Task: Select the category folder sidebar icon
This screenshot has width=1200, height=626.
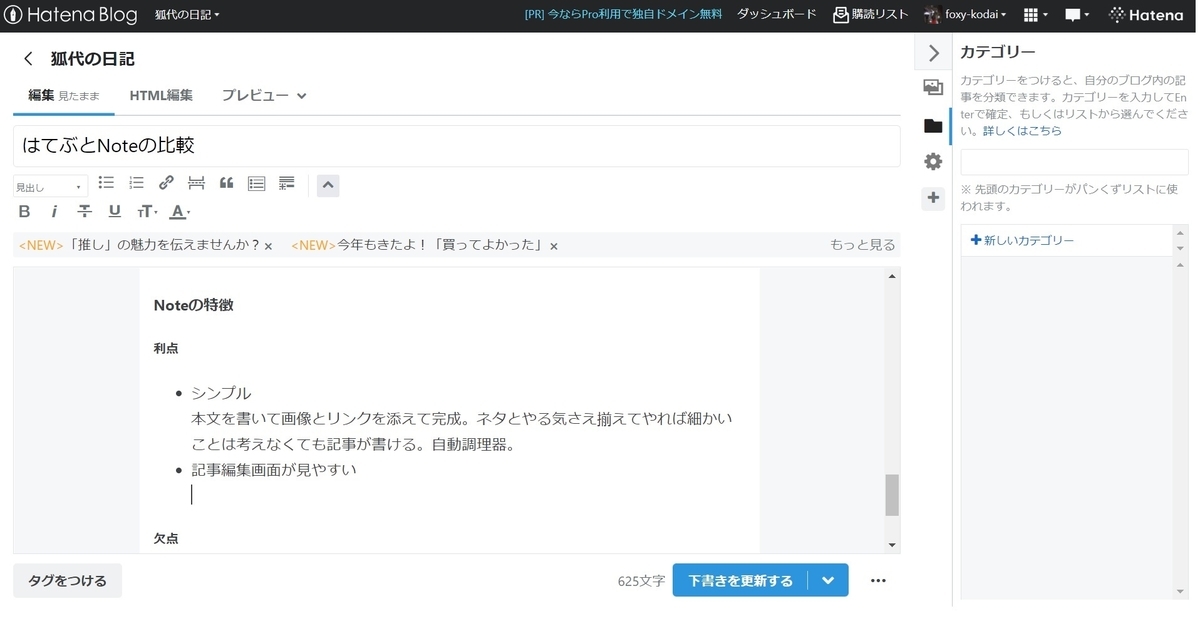Action: pos(933,125)
